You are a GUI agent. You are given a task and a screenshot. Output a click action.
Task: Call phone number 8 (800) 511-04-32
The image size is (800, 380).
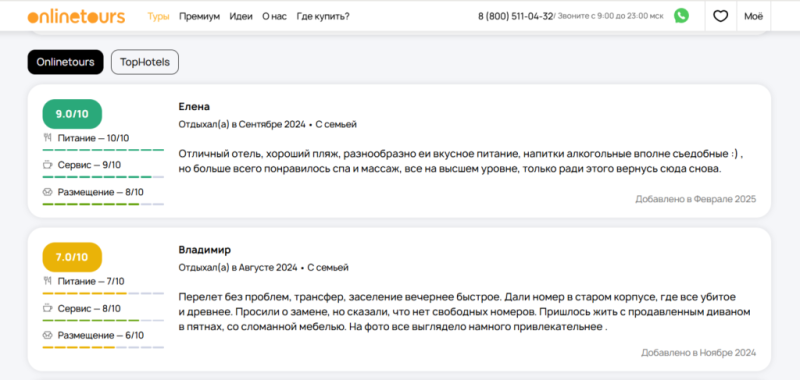click(x=515, y=16)
